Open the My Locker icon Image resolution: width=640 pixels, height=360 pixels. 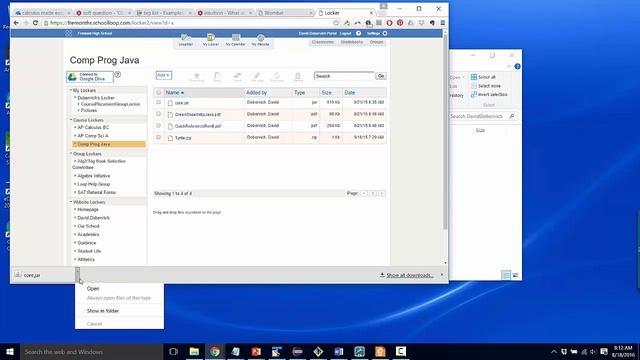point(211,38)
